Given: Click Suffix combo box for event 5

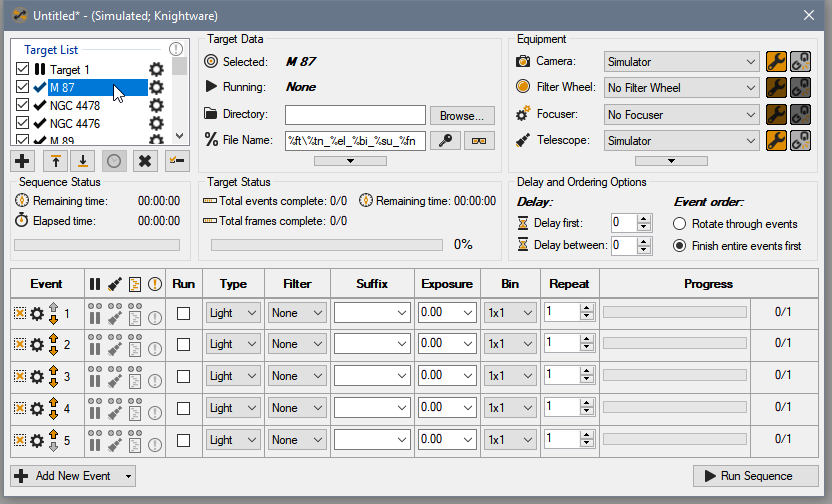Looking at the screenshot, I should (372, 440).
